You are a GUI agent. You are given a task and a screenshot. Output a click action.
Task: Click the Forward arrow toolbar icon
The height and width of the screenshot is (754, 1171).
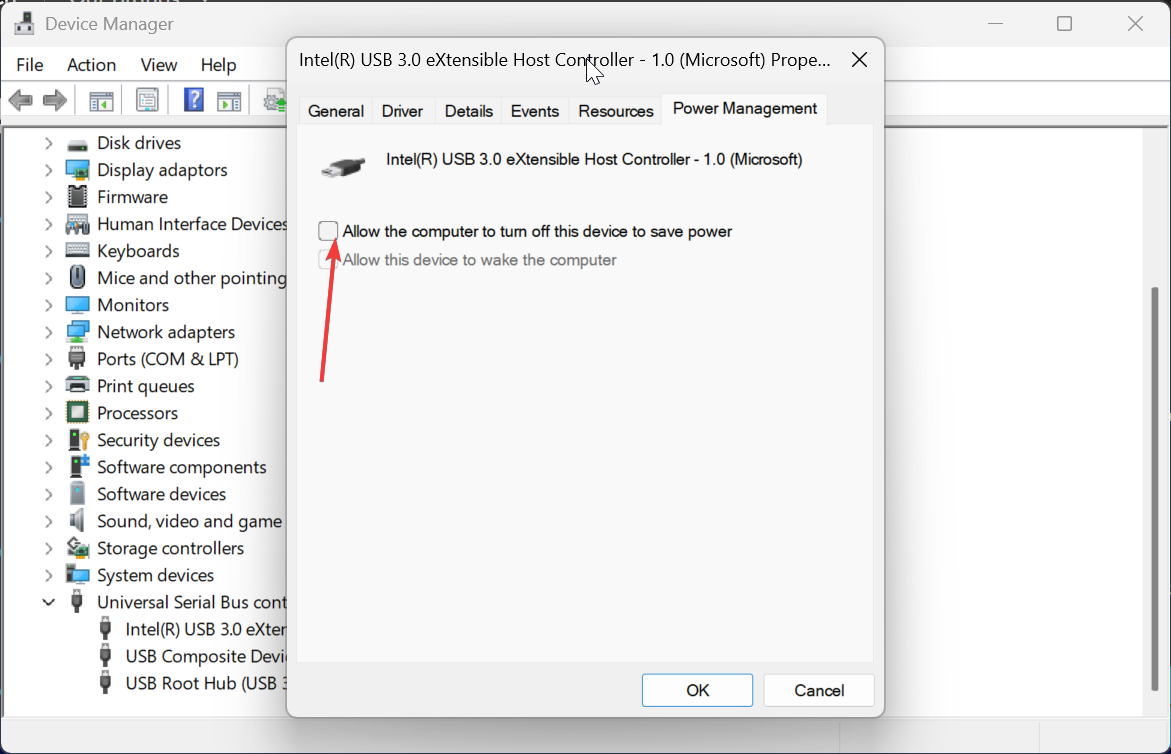(55, 100)
